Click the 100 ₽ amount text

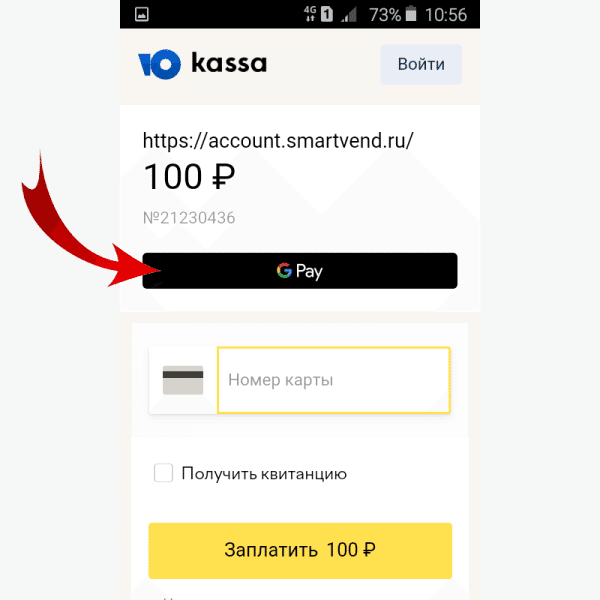(x=189, y=176)
